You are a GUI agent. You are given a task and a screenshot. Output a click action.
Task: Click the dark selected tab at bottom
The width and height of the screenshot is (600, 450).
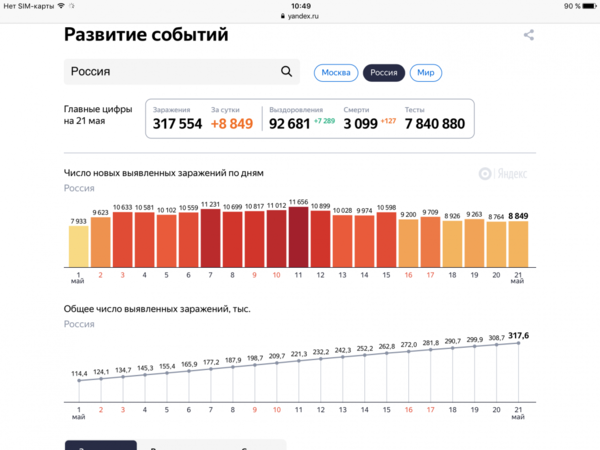[x=100, y=444]
